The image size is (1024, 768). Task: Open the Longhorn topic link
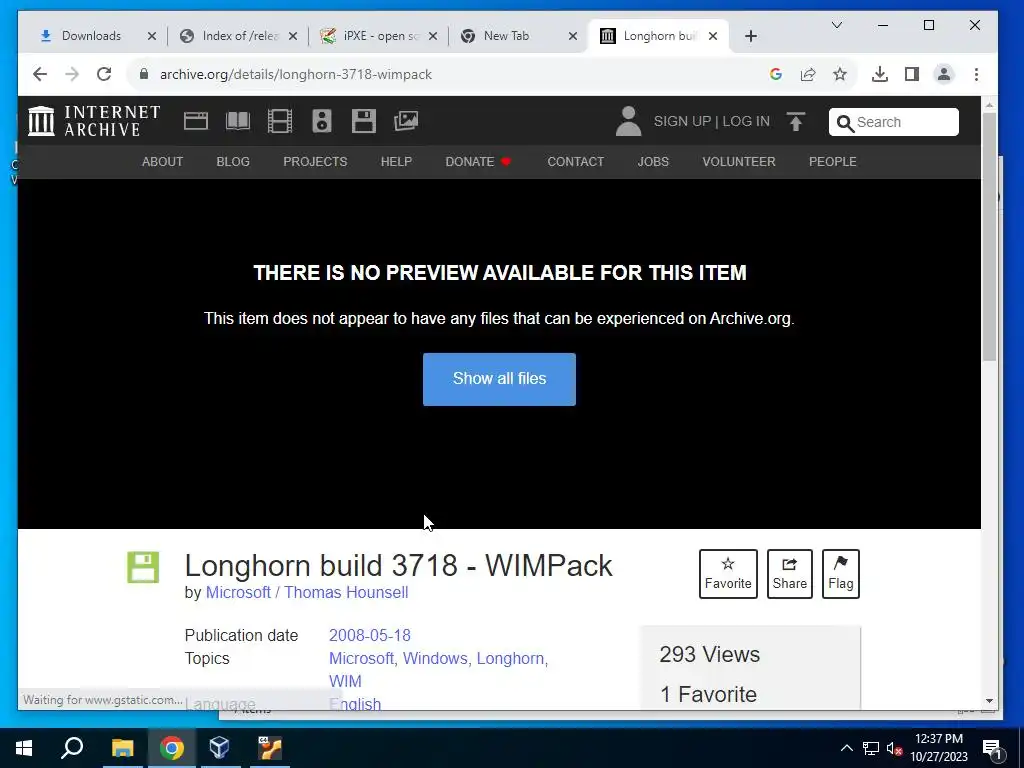click(510, 658)
